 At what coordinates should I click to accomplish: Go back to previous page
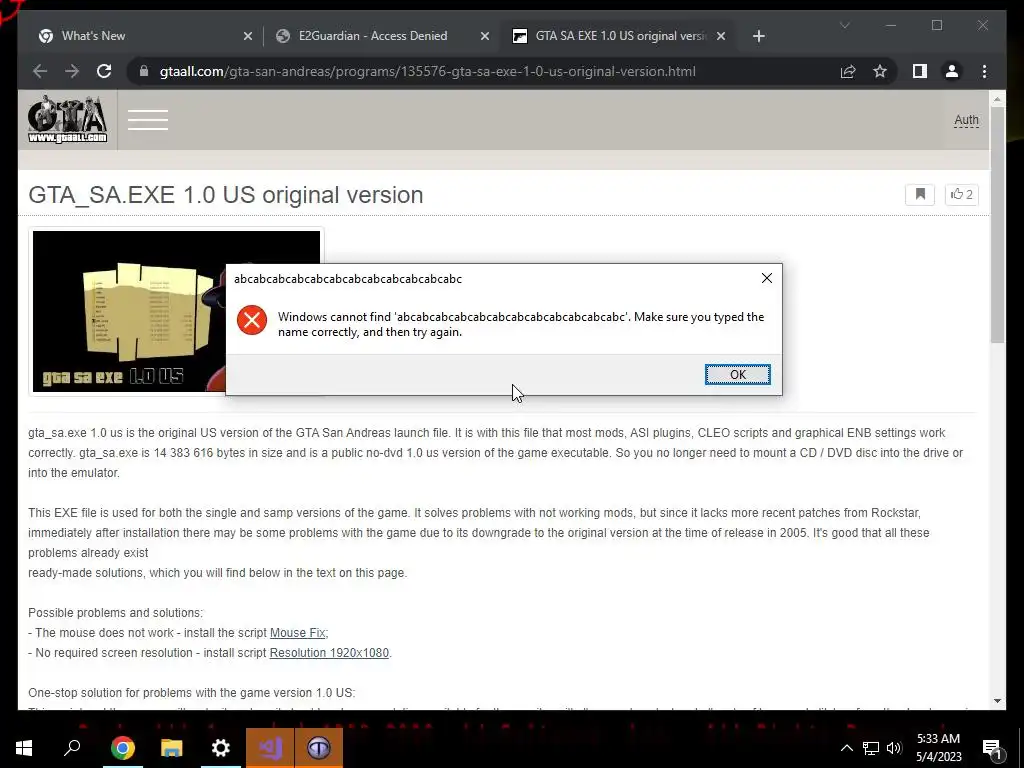coord(40,71)
